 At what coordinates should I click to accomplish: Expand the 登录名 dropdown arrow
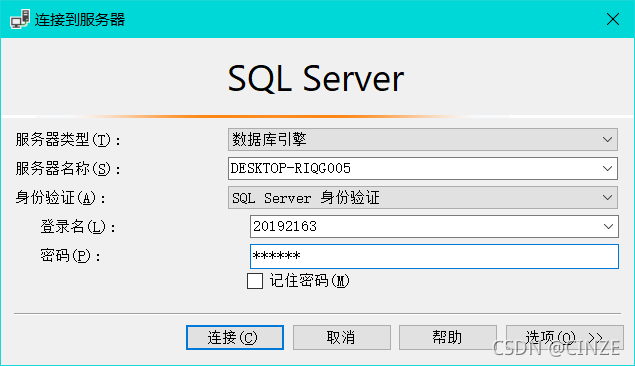coord(608,226)
